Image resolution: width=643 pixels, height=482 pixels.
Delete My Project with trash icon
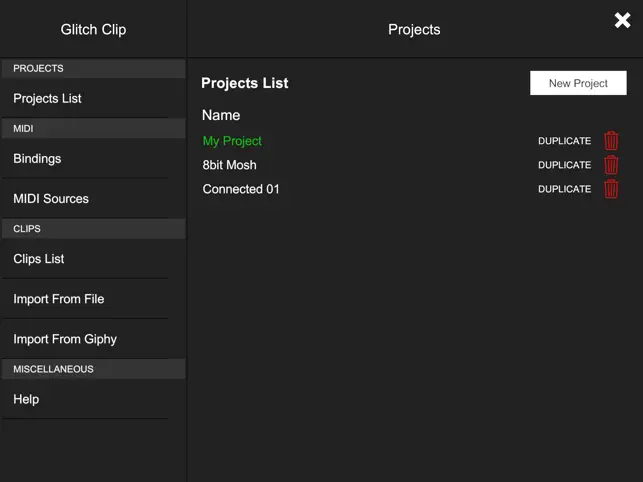(x=611, y=141)
